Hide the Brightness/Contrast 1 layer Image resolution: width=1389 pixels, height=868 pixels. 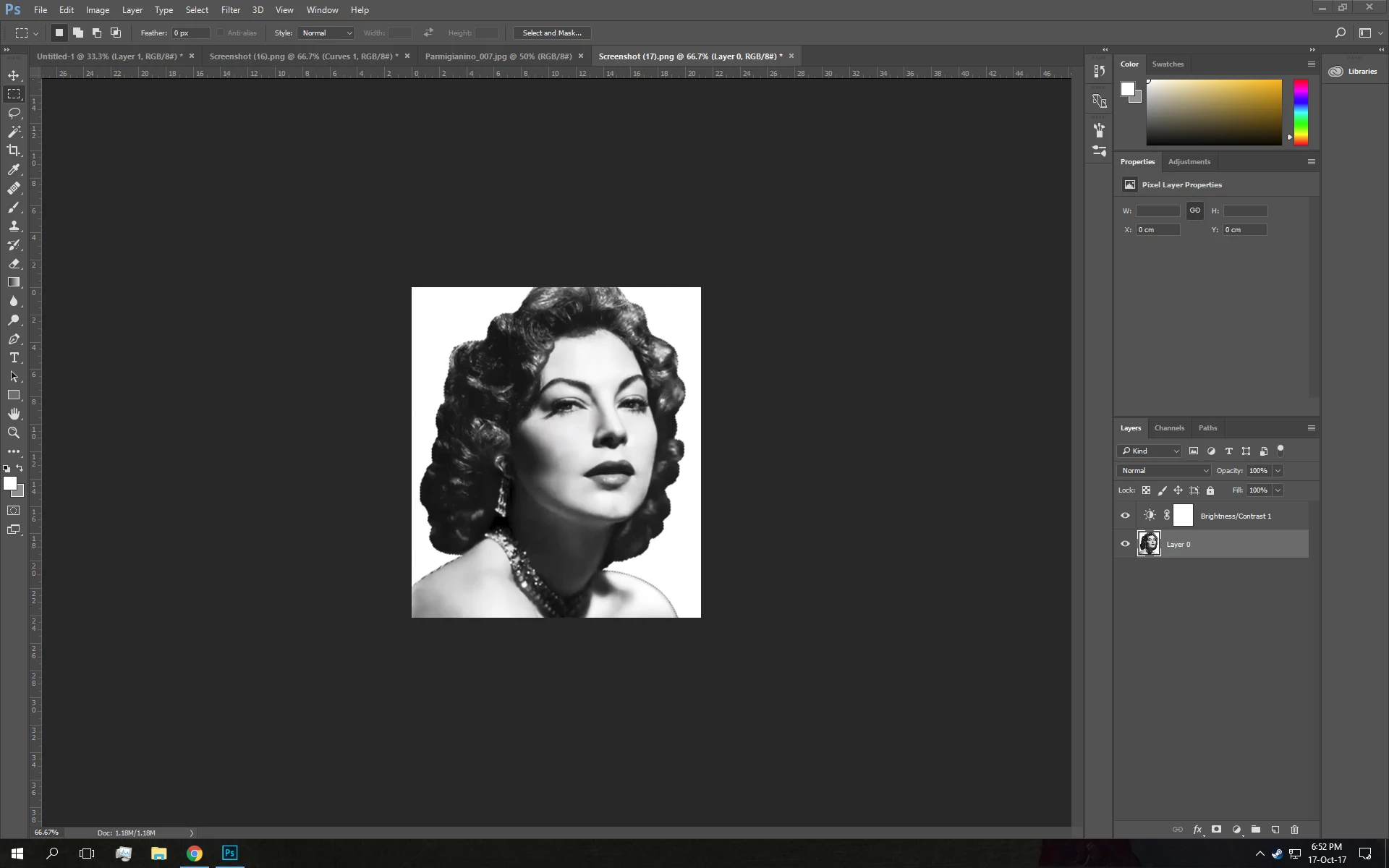[x=1125, y=516]
